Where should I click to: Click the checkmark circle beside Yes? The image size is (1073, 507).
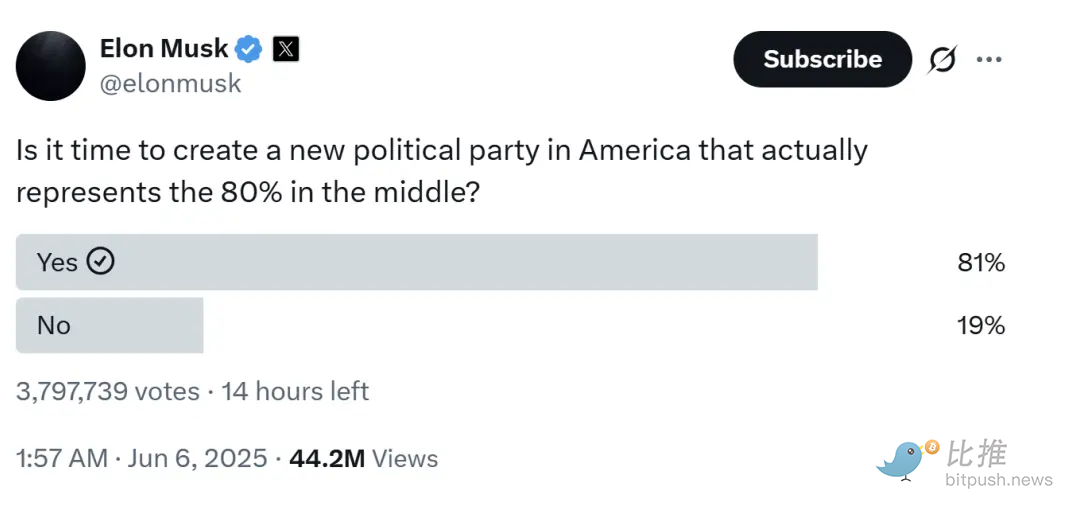pos(101,261)
